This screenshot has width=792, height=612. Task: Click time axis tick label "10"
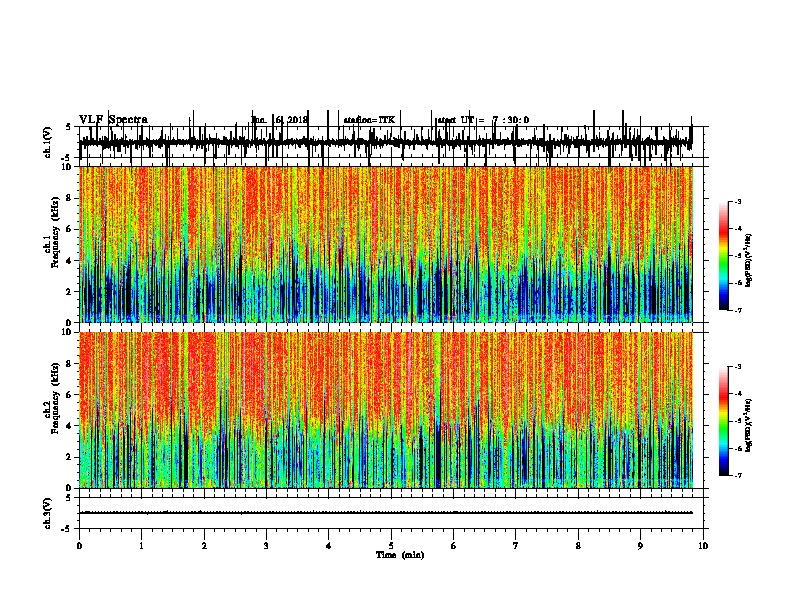tap(703, 546)
